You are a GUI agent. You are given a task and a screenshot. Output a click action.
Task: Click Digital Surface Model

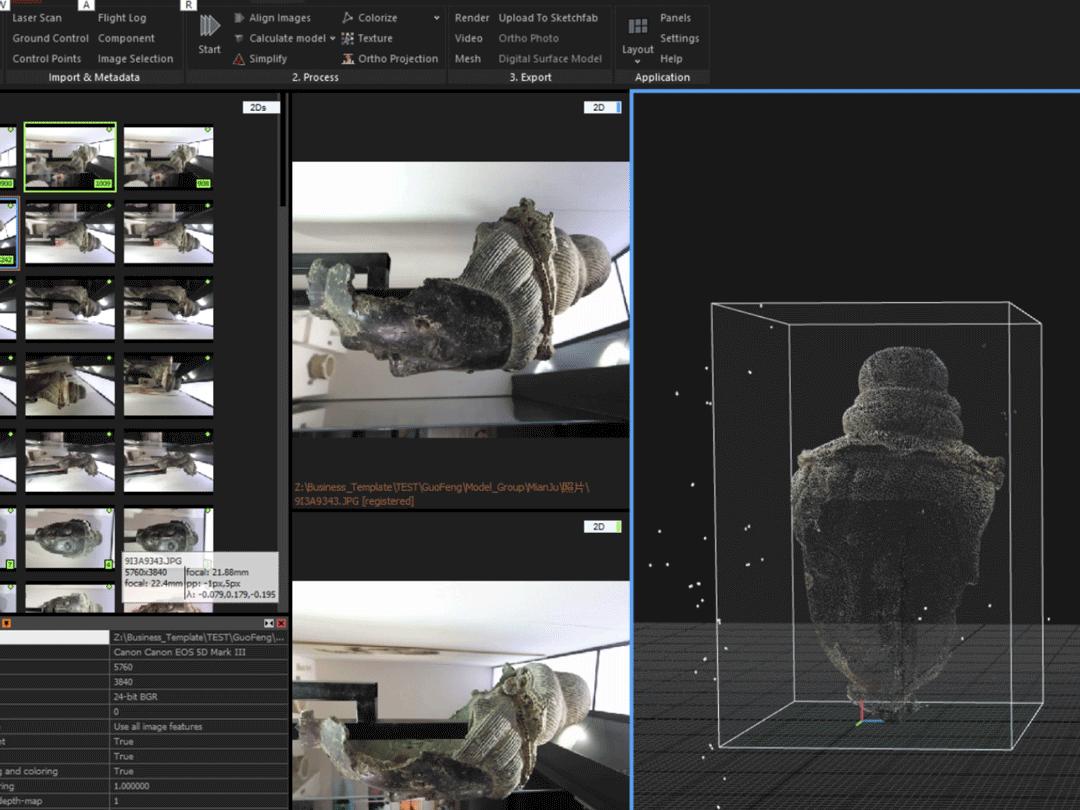550,59
